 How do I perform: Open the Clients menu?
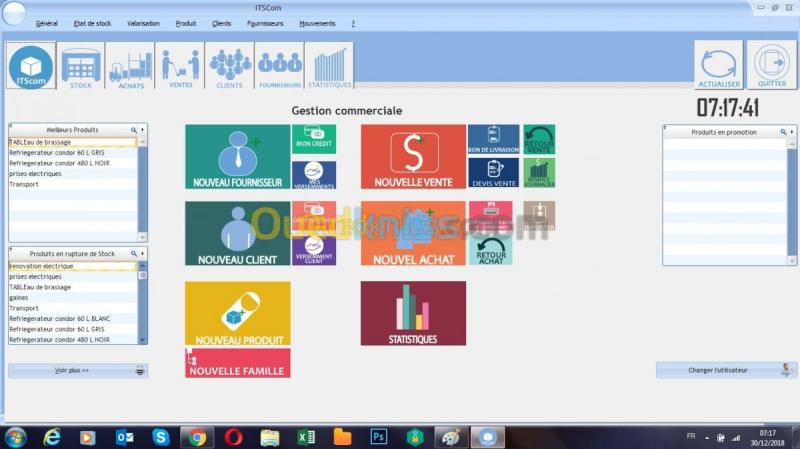(221, 23)
